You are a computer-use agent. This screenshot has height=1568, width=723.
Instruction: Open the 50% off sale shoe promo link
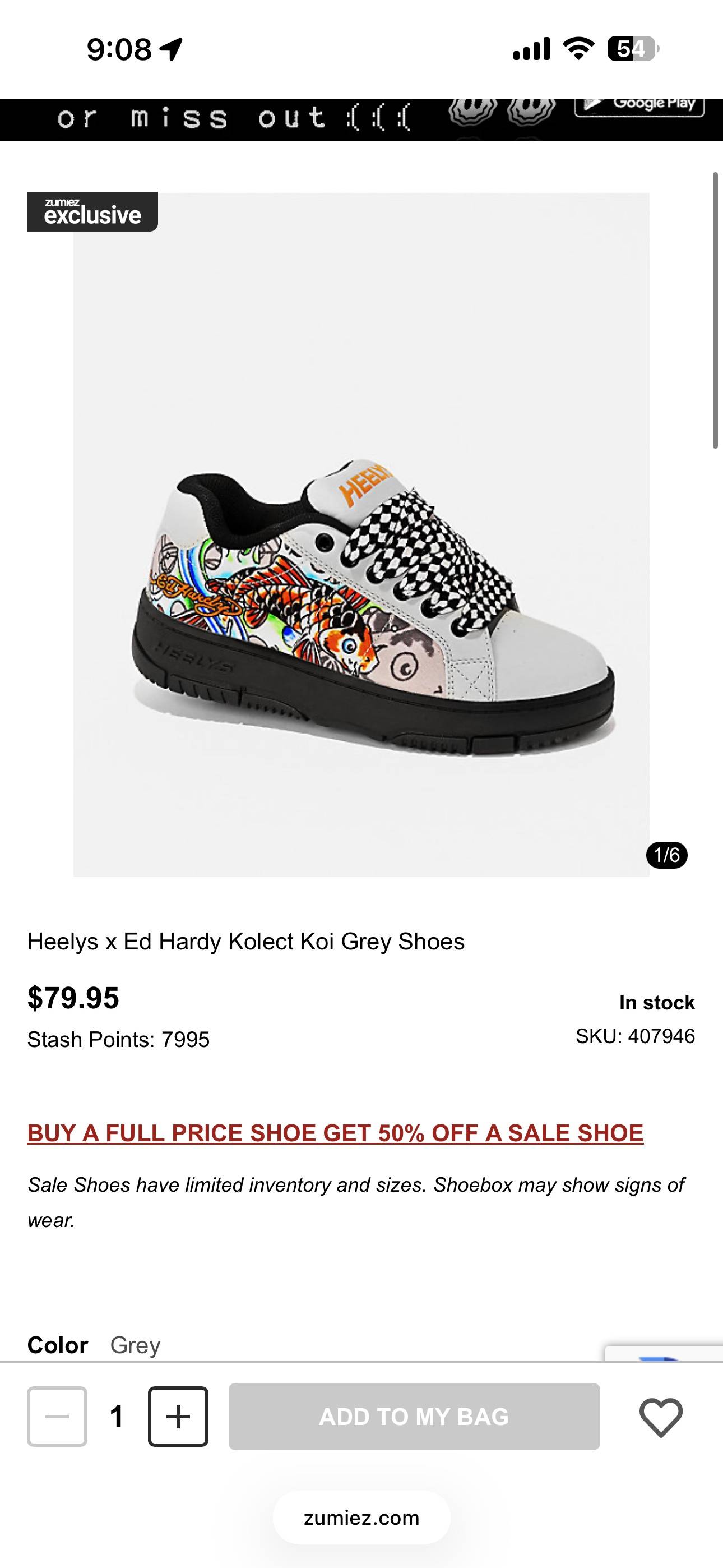335,1133
